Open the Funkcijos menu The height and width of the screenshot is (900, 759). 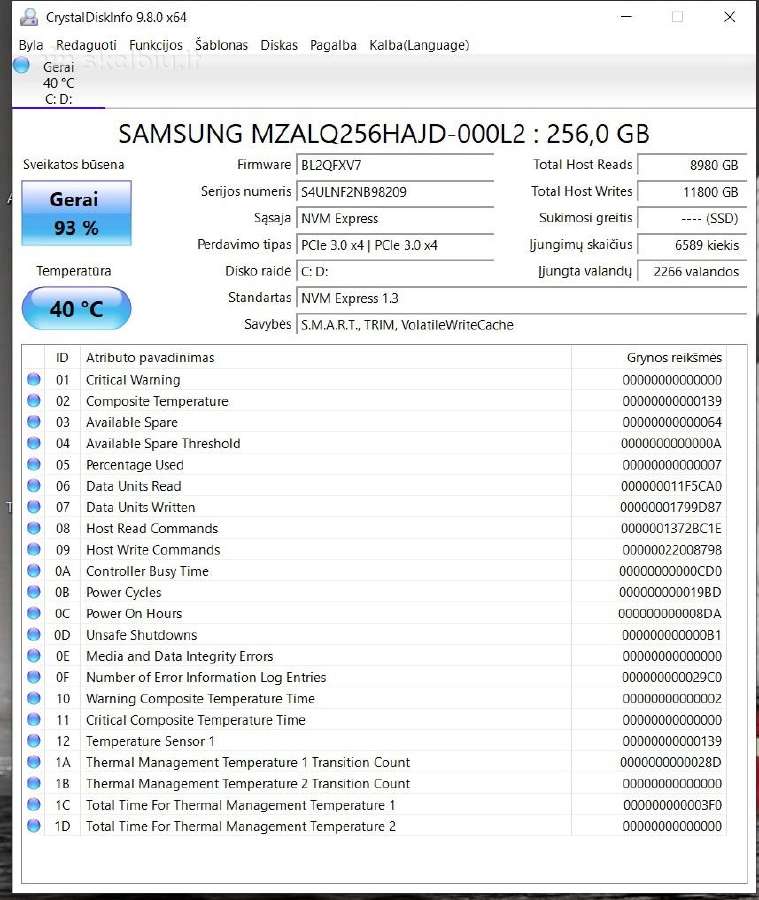156,45
